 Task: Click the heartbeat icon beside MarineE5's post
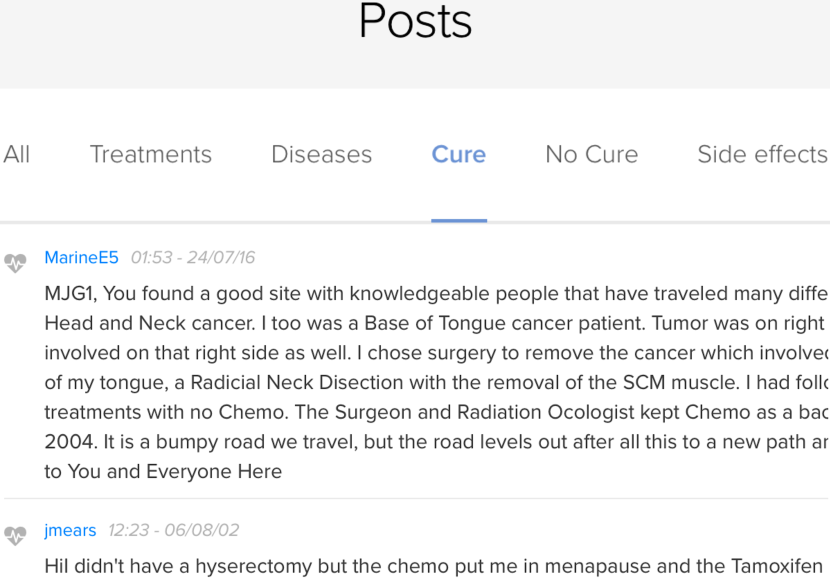click(x=15, y=263)
